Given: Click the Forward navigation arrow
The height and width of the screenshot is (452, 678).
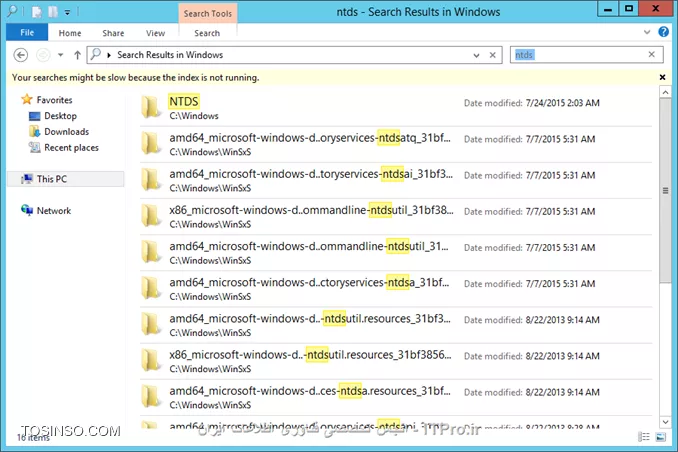Looking at the screenshot, I should pos(43,55).
